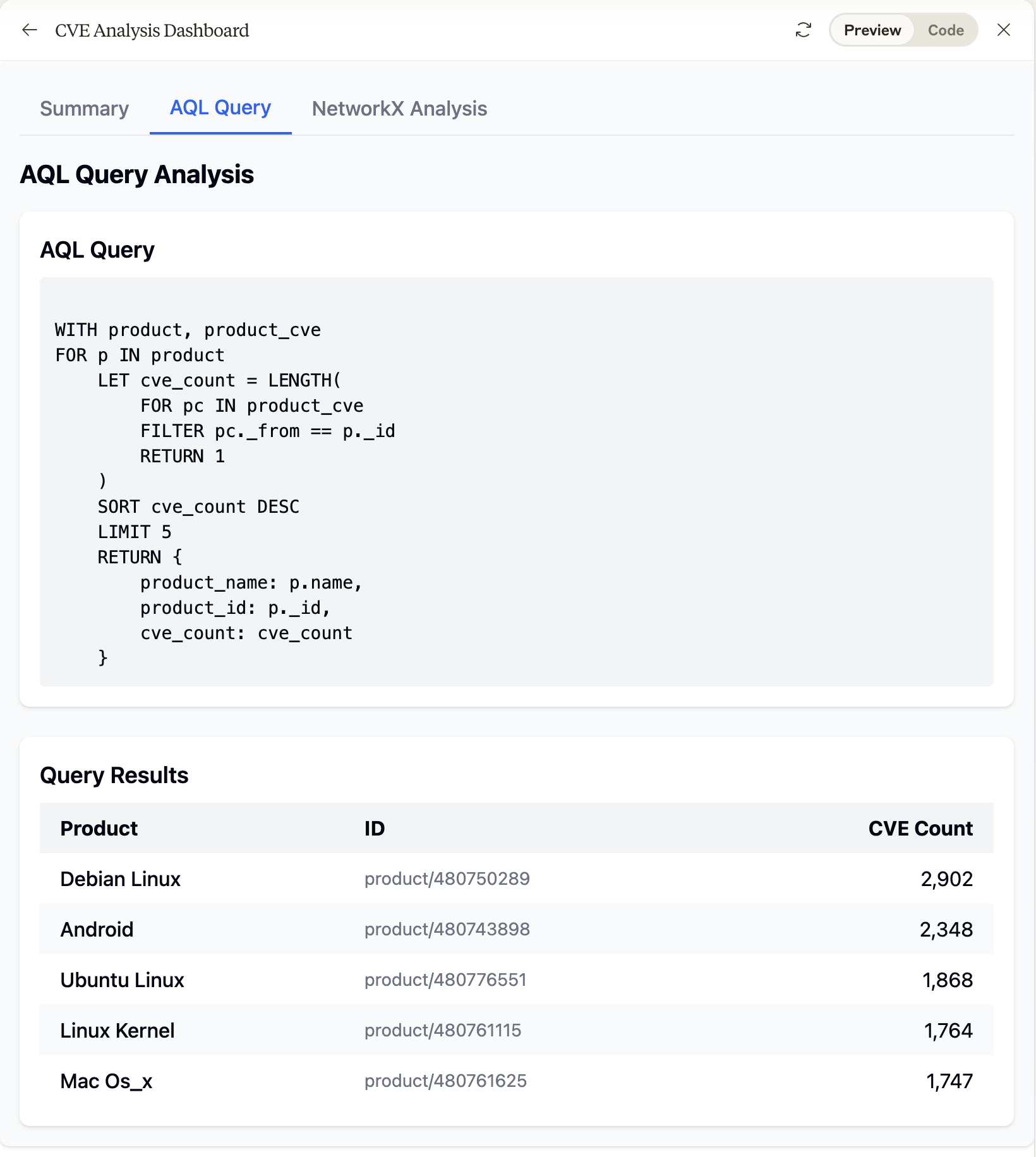Click product ID product/480776551
Viewport: 1036px width, 1157px height.
[x=445, y=980]
